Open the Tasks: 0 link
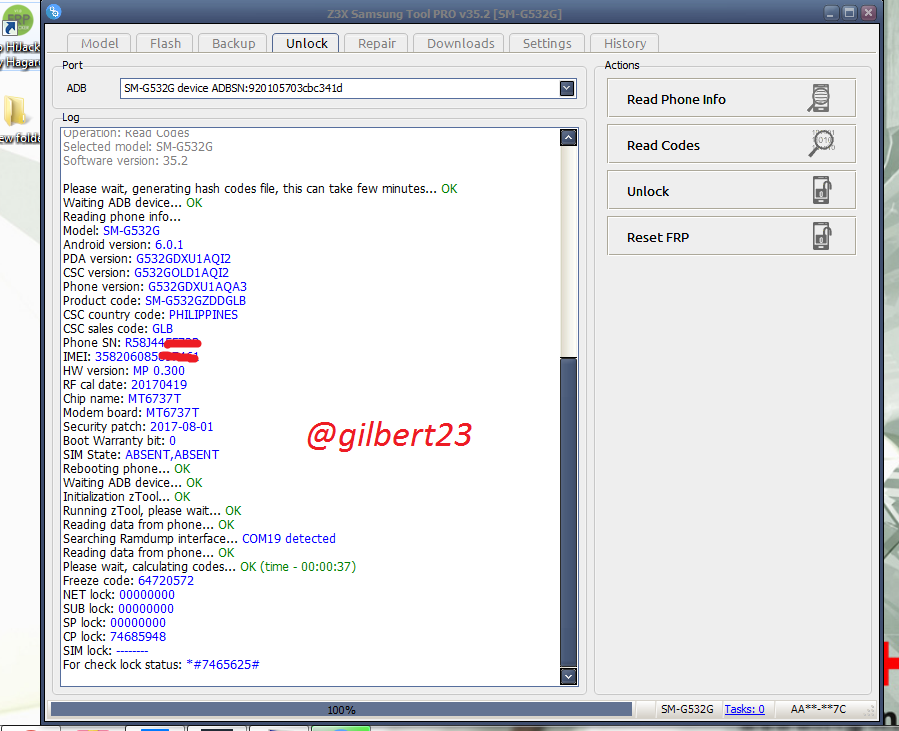The width and height of the screenshot is (899, 731). click(x=744, y=709)
